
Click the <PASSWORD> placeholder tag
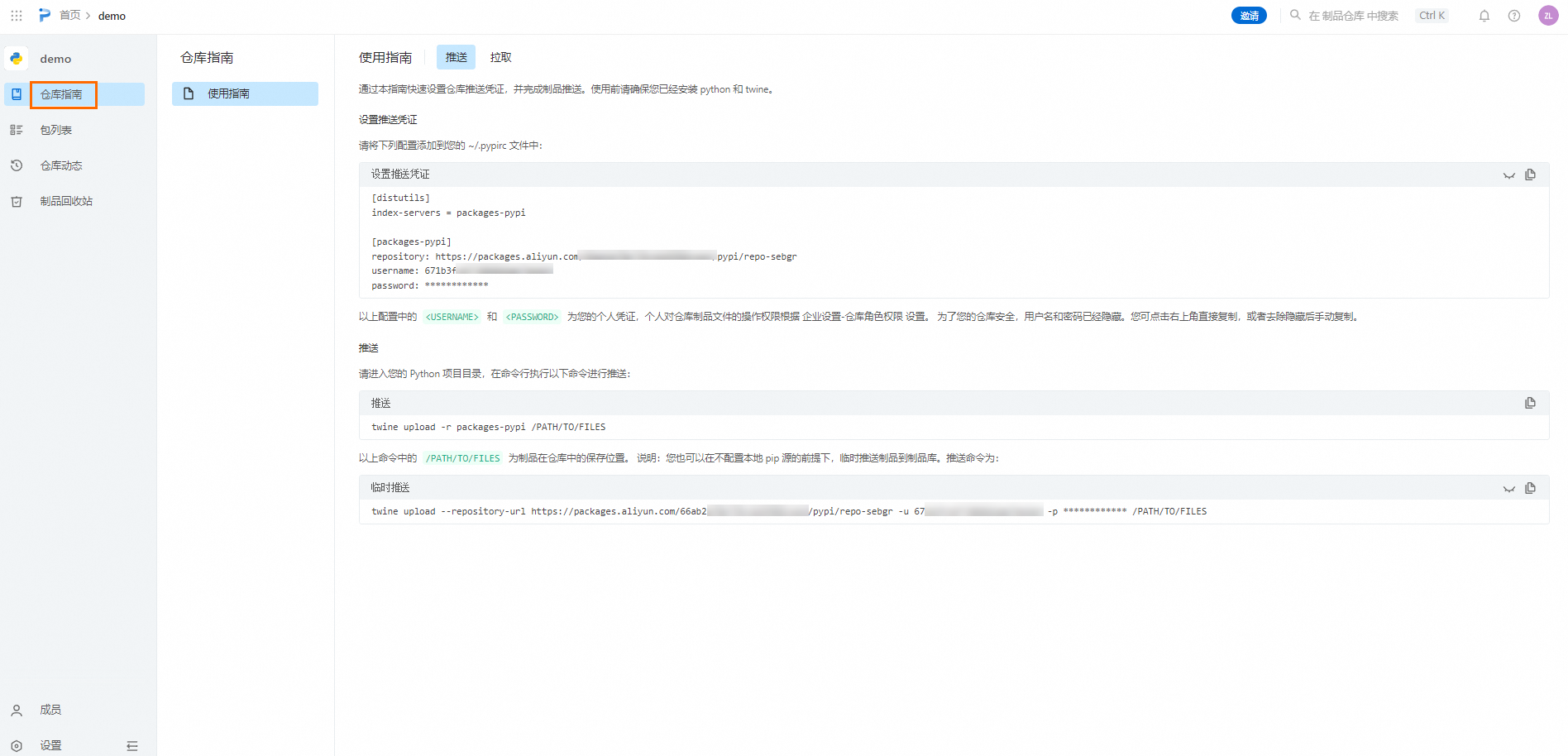tap(532, 317)
